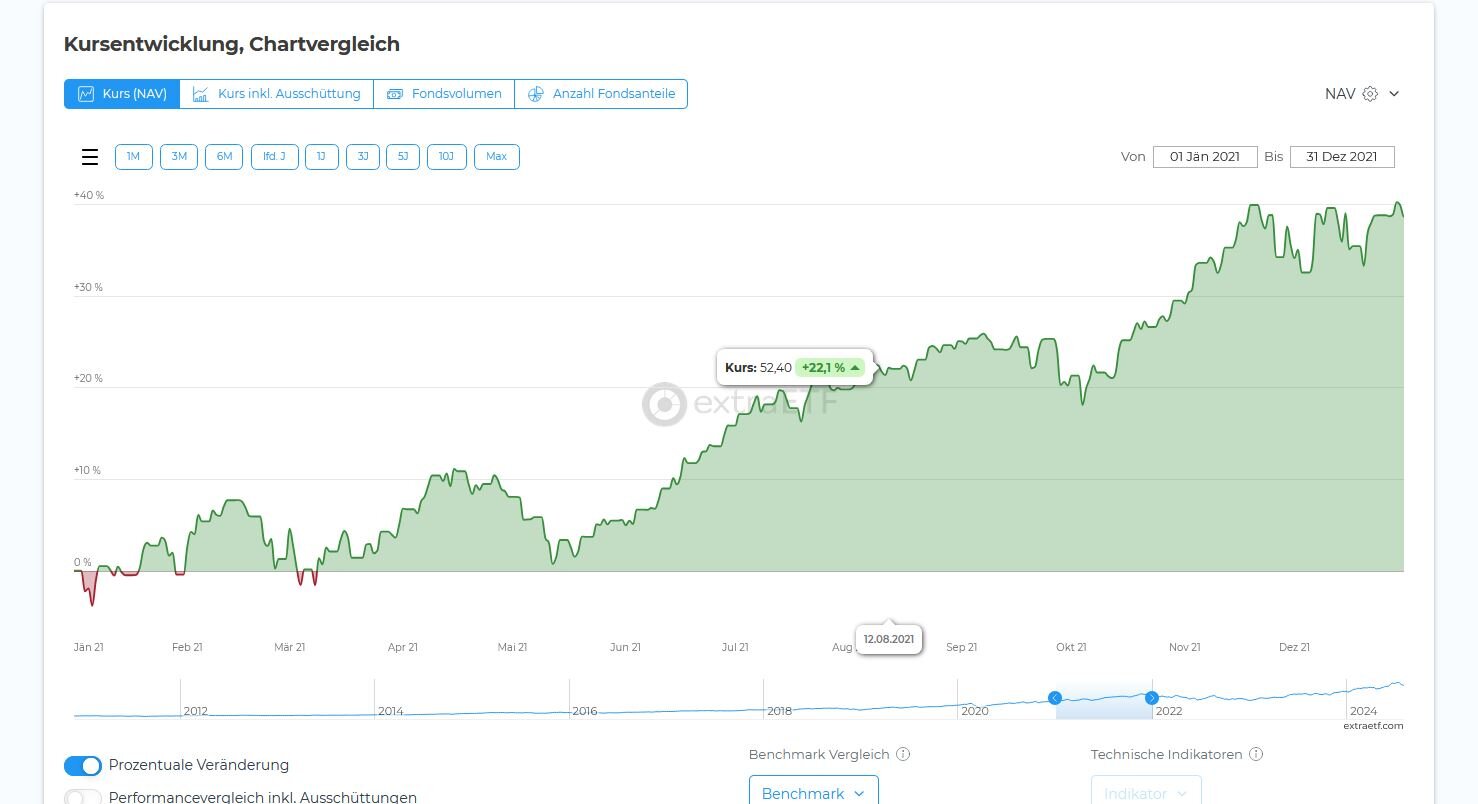
Task: Toggle the Prozentuale Veränderung switch
Action: point(83,766)
